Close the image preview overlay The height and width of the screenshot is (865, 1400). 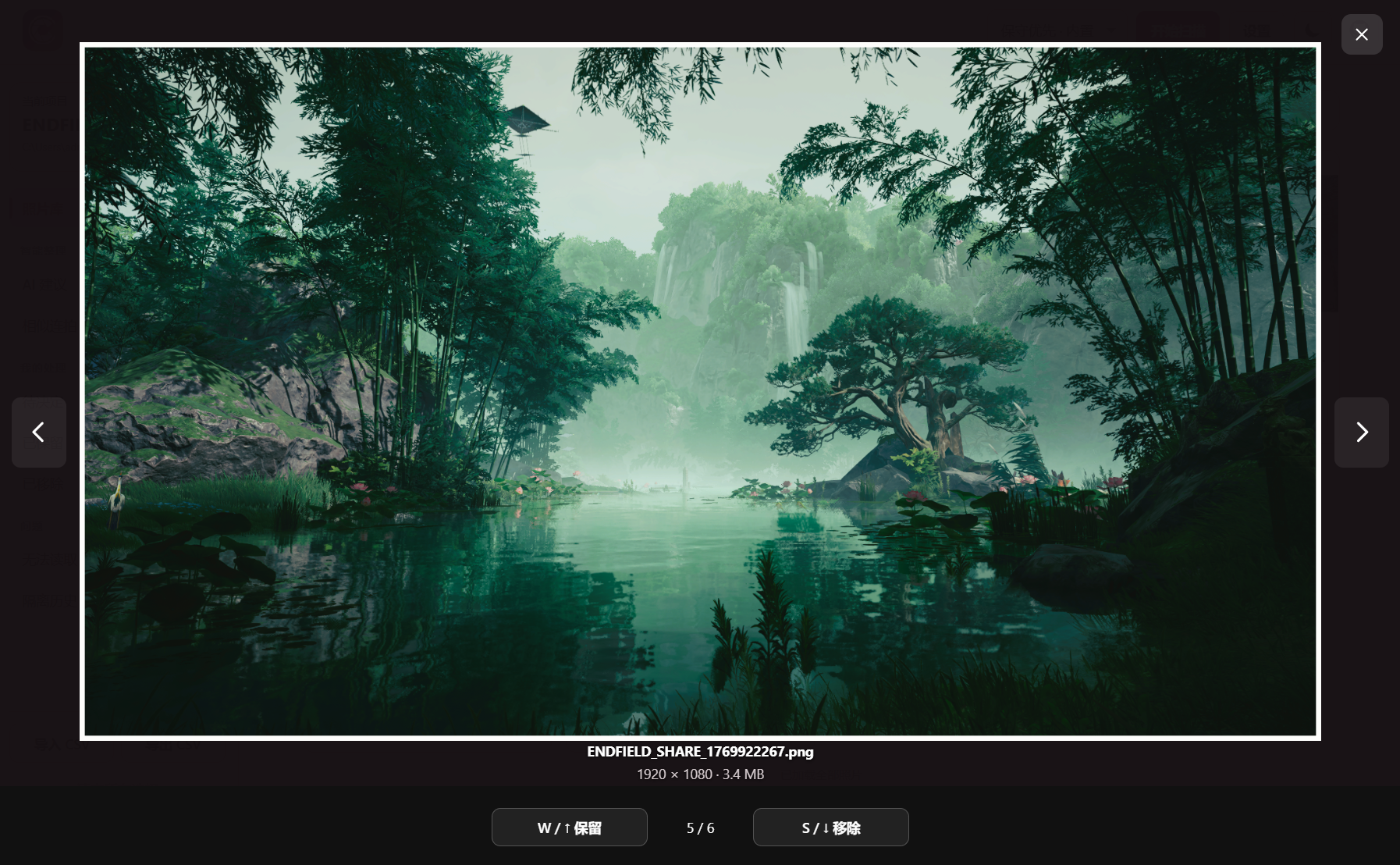pyautogui.click(x=1362, y=34)
